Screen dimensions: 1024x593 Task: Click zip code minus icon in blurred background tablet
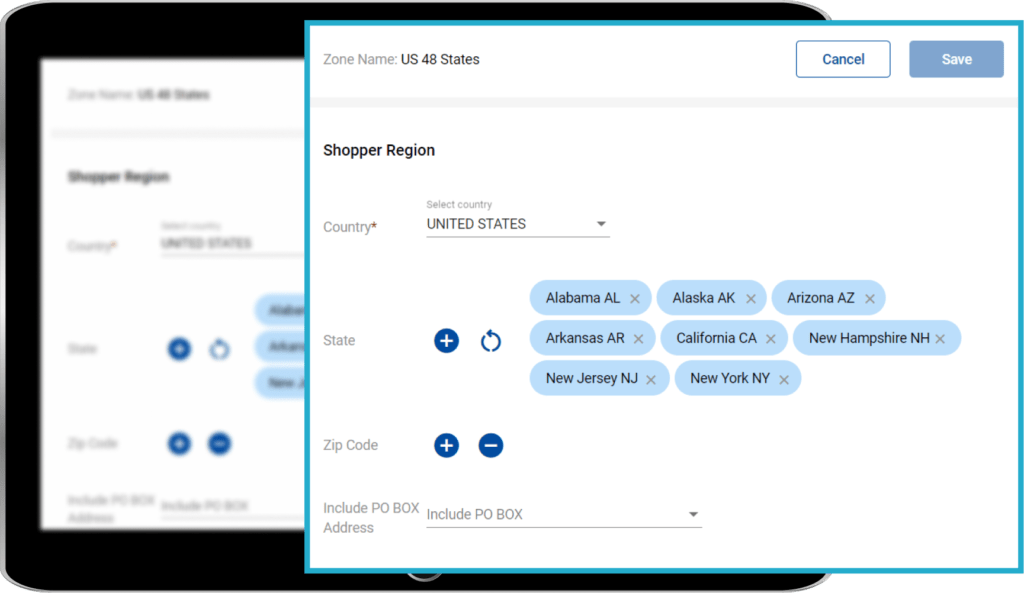(219, 444)
